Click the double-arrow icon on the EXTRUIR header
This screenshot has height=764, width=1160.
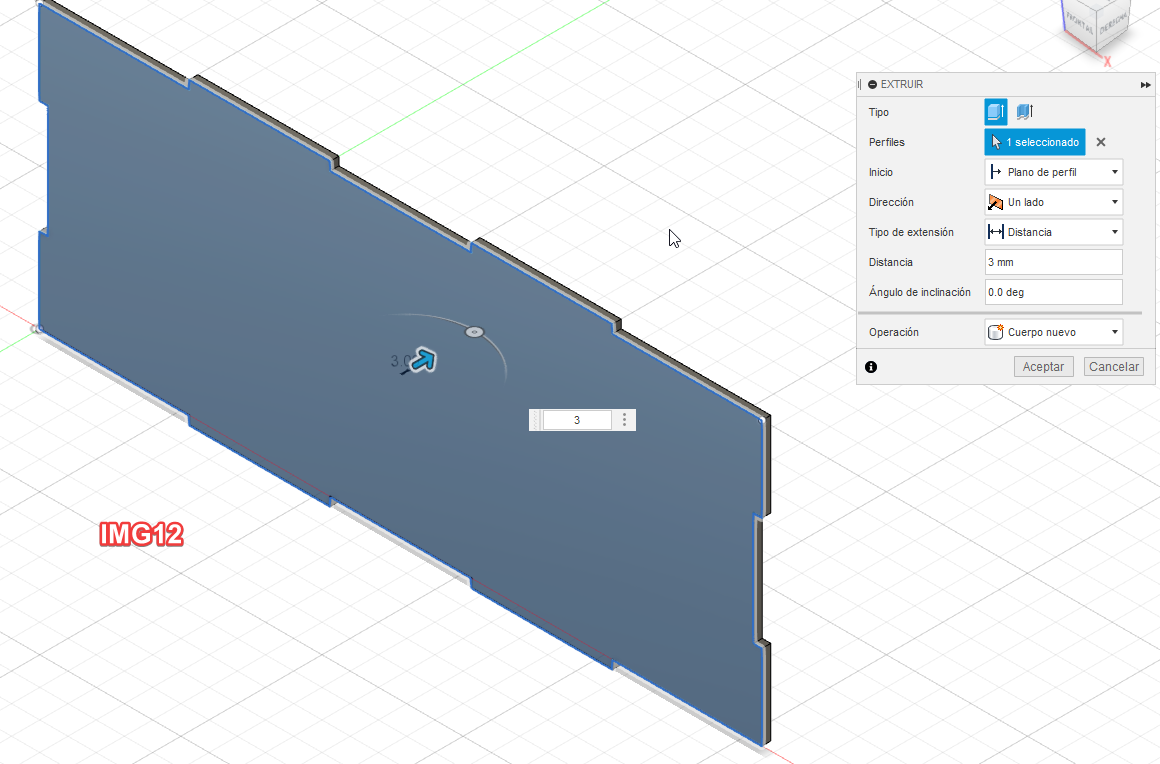[x=1145, y=85]
